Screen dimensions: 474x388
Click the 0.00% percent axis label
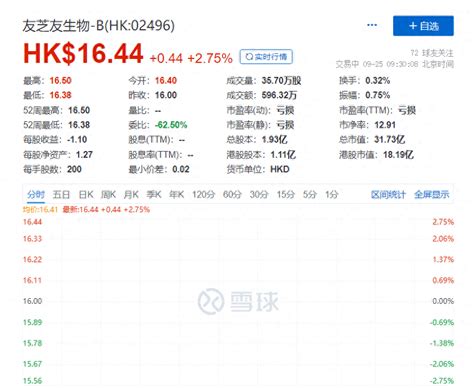443,301
